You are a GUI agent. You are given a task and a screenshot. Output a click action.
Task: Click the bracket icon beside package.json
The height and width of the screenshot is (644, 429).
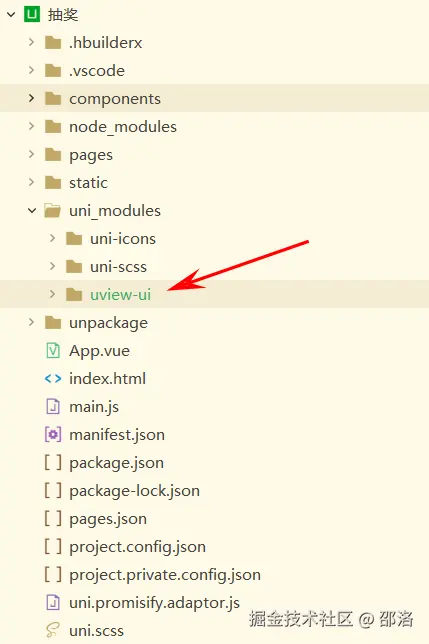tap(53, 462)
